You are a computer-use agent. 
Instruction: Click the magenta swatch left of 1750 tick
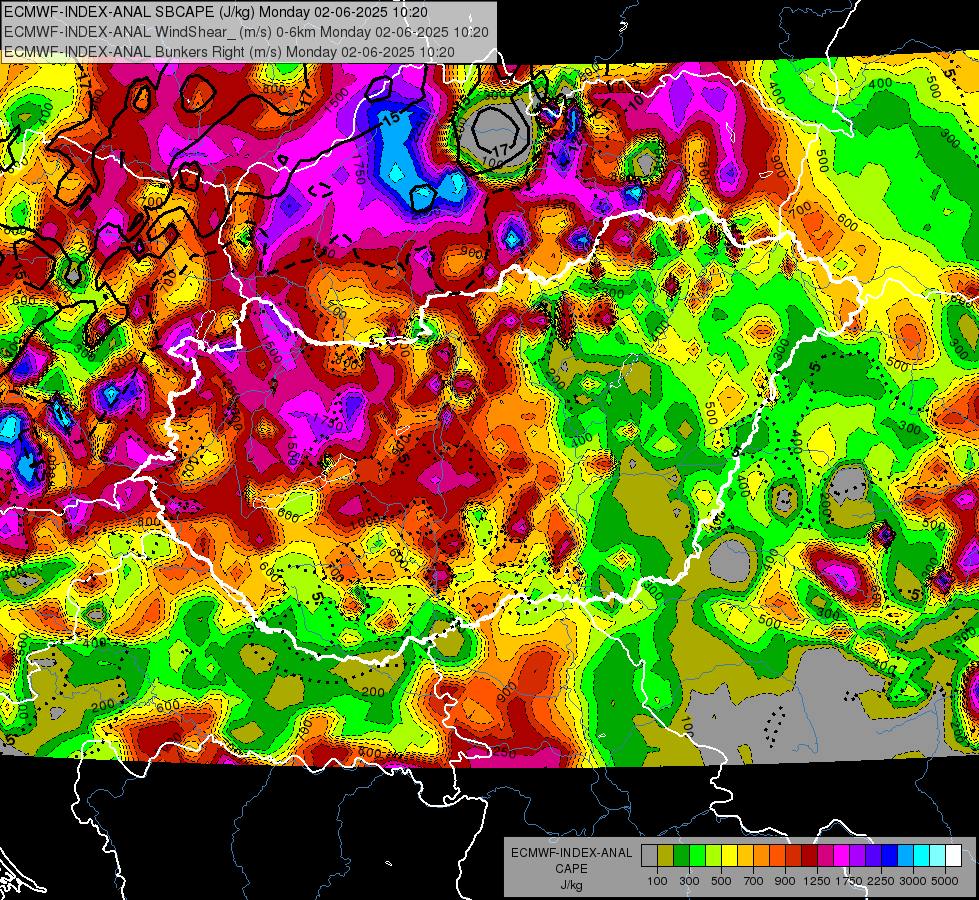tap(842, 856)
